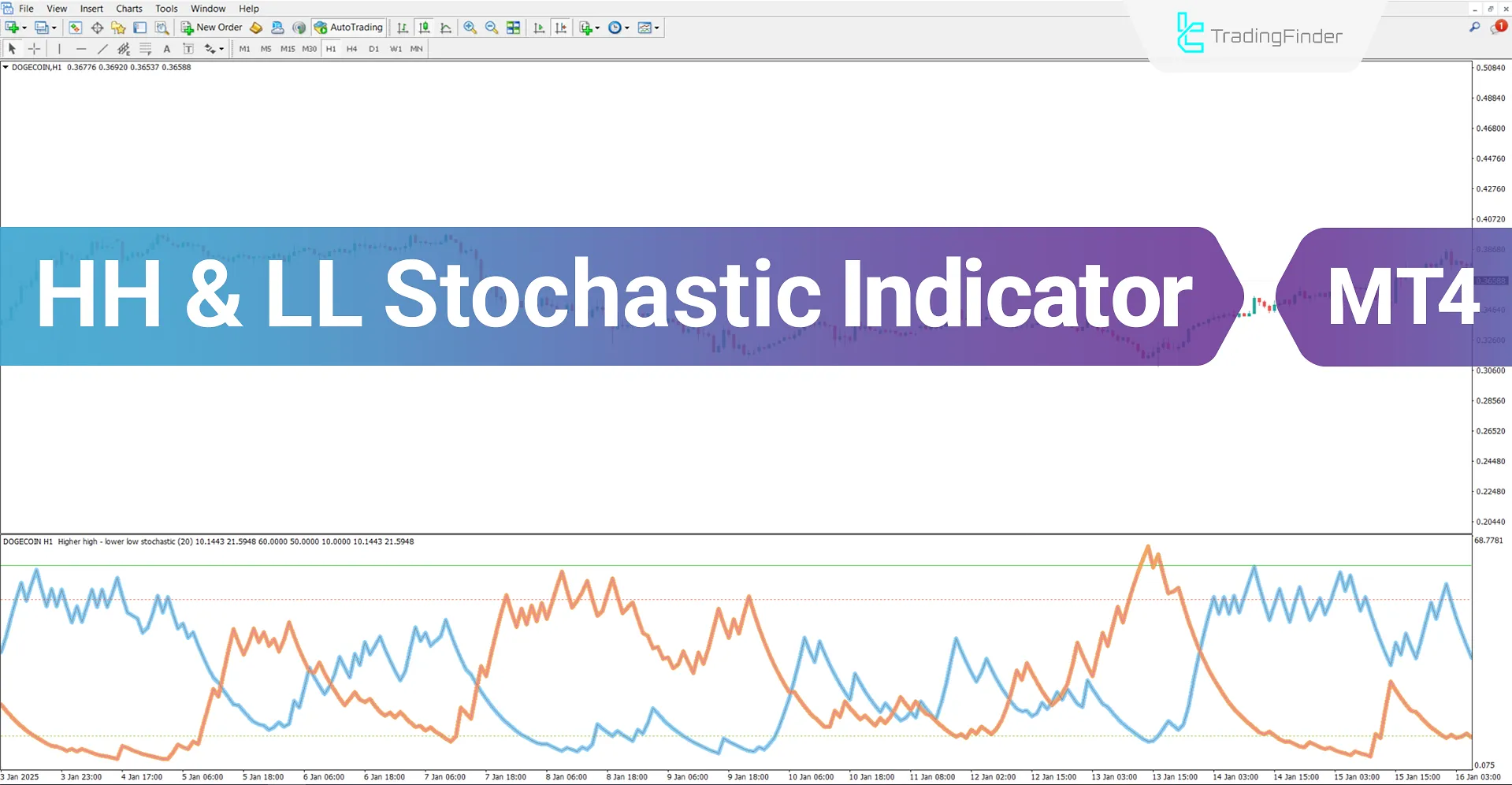Click the Zoom In magnifier
This screenshot has width=1512, height=785.
pos(470,28)
